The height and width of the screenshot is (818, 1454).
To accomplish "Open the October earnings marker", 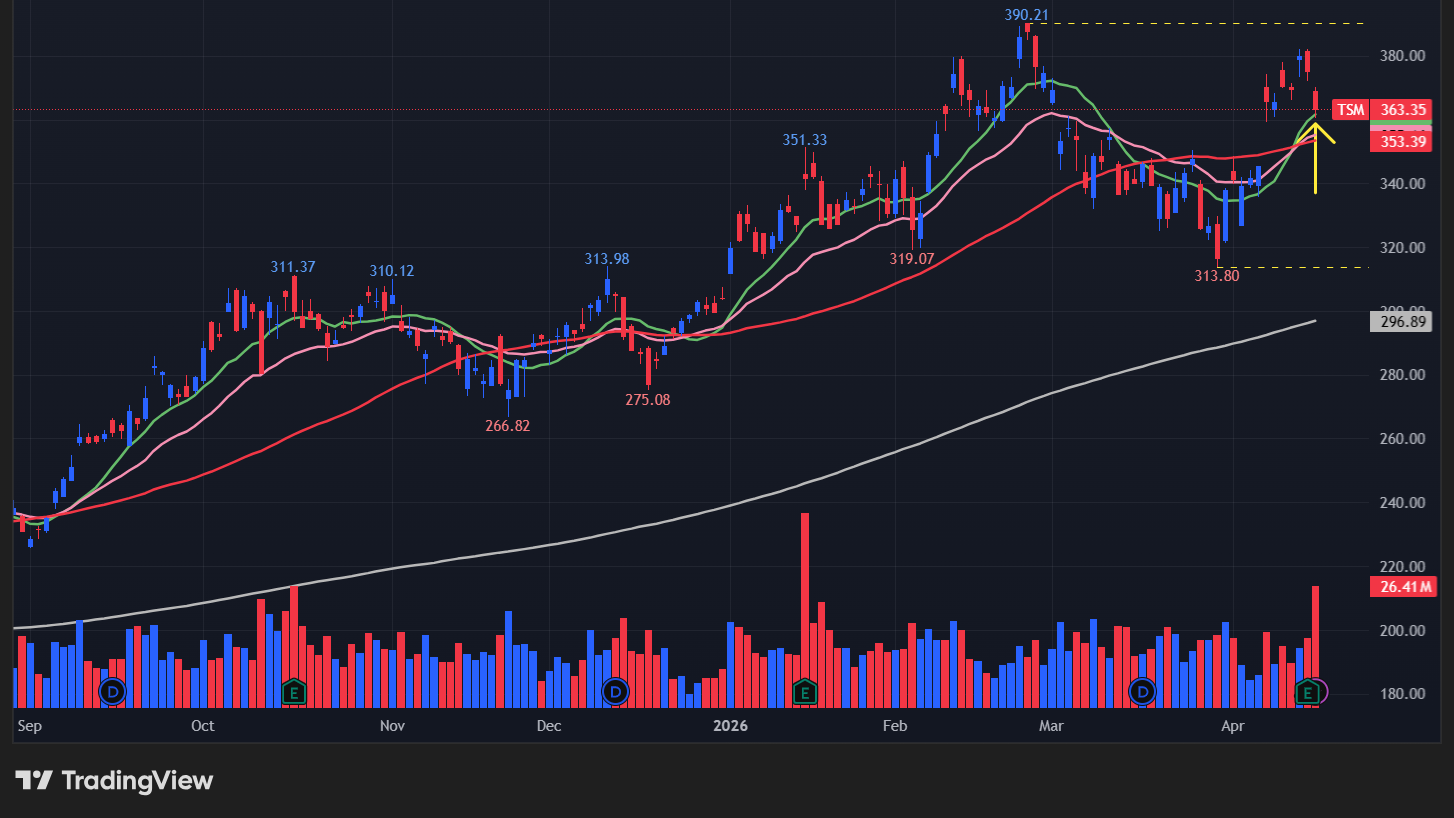I will [x=294, y=691].
